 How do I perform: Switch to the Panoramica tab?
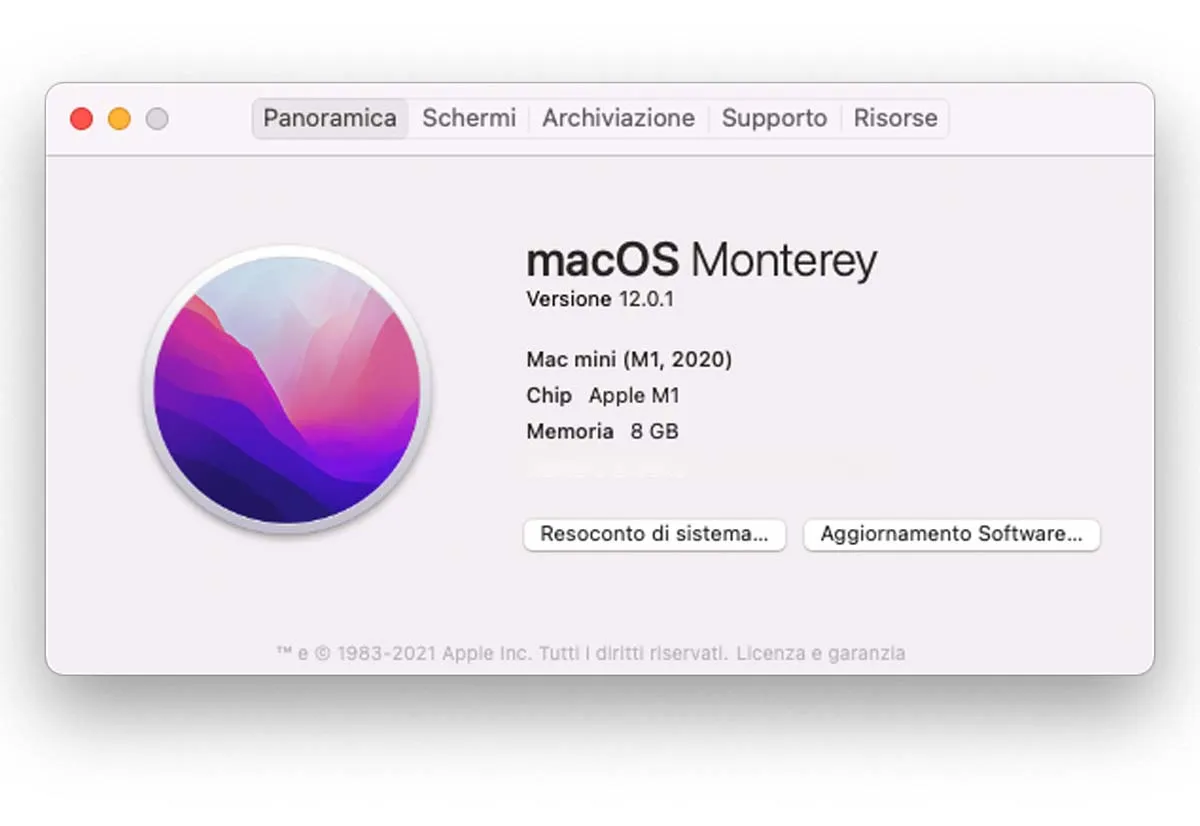(x=330, y=118)
